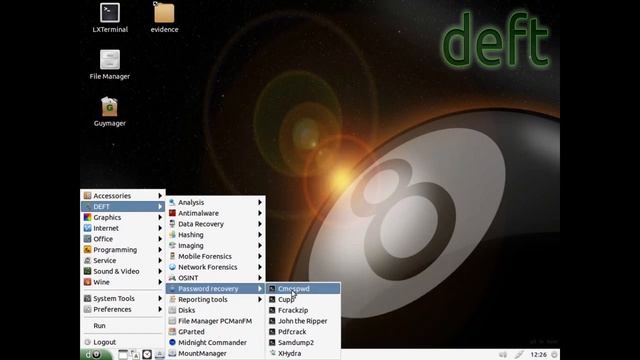
Task: Launch XHydra from Password recovery
Action: click(x=303, y=353)
